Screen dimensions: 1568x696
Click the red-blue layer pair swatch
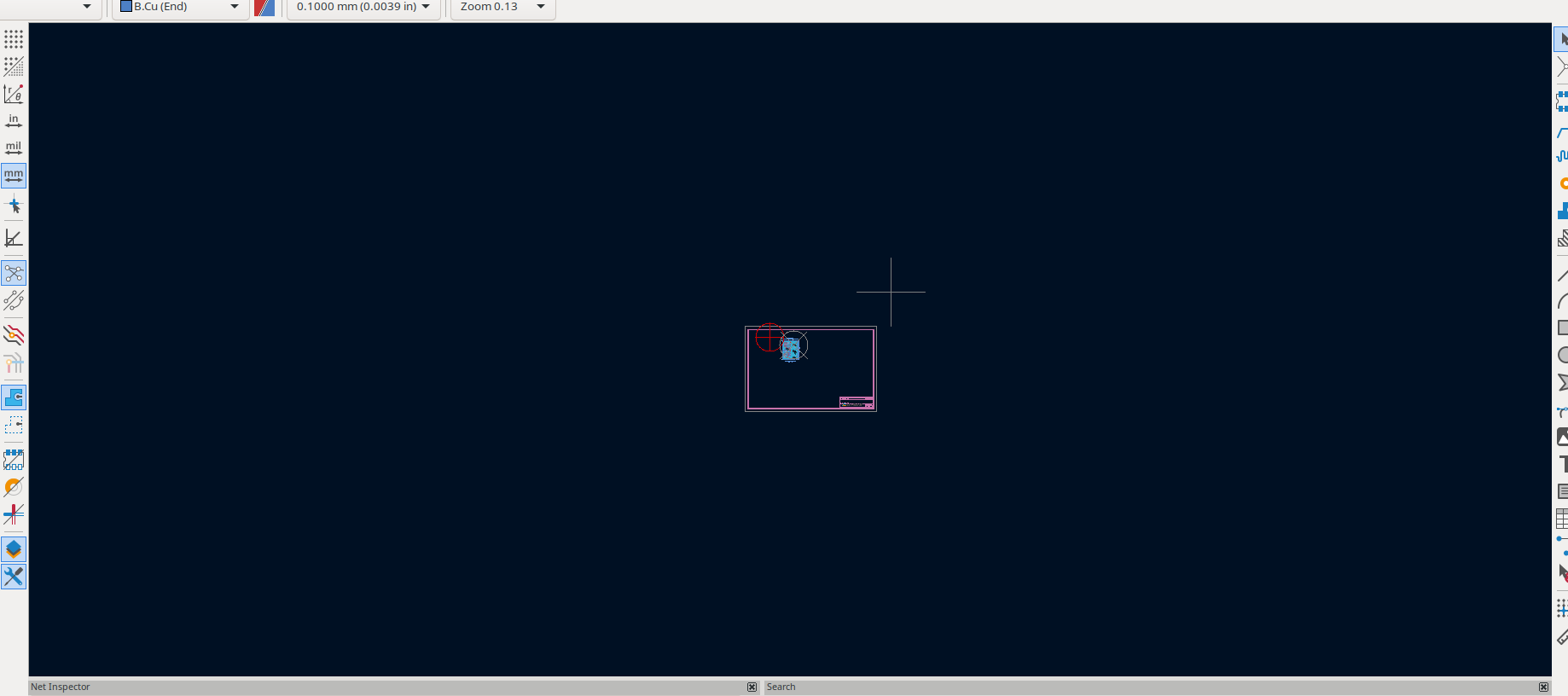point(264,8)
